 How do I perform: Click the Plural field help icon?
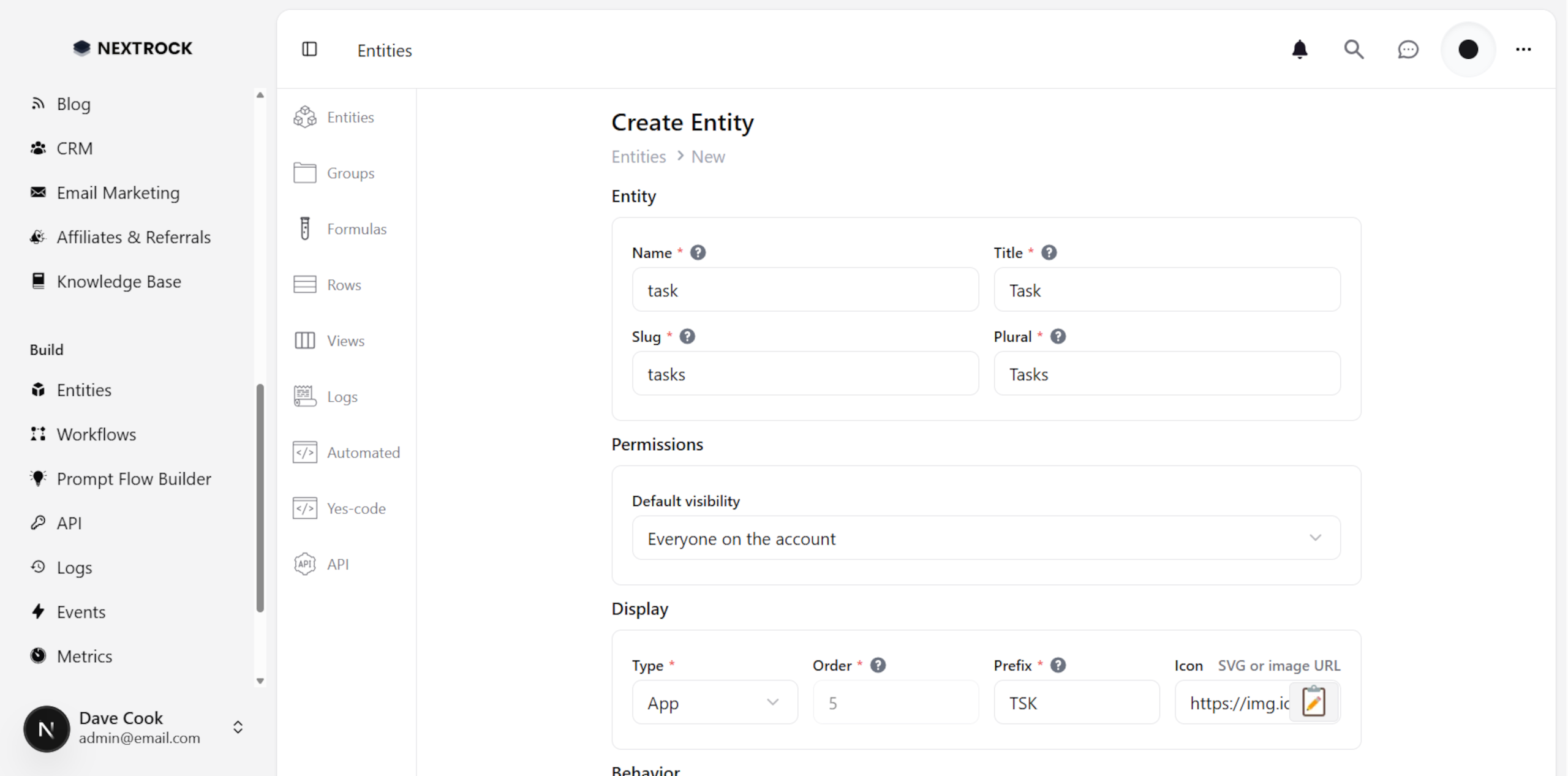[1058, 337]
